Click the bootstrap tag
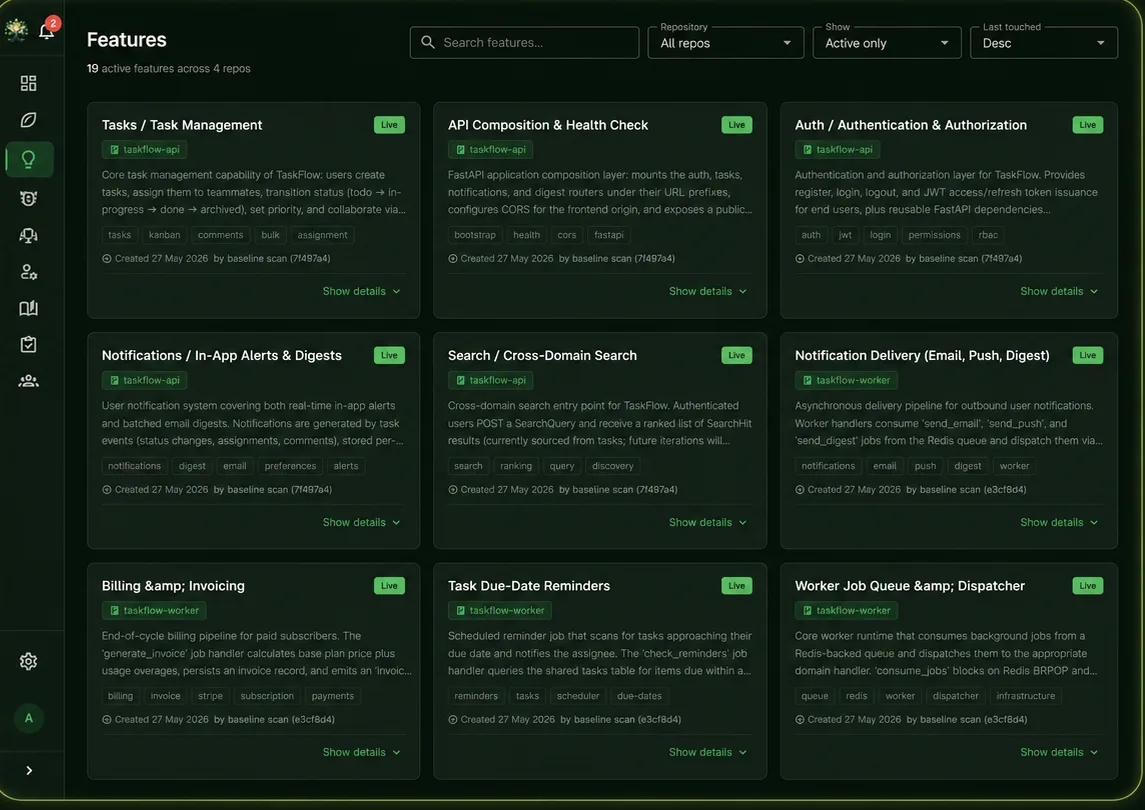The width and height of the screenshot is (1145, 810). tap(475, 235)
